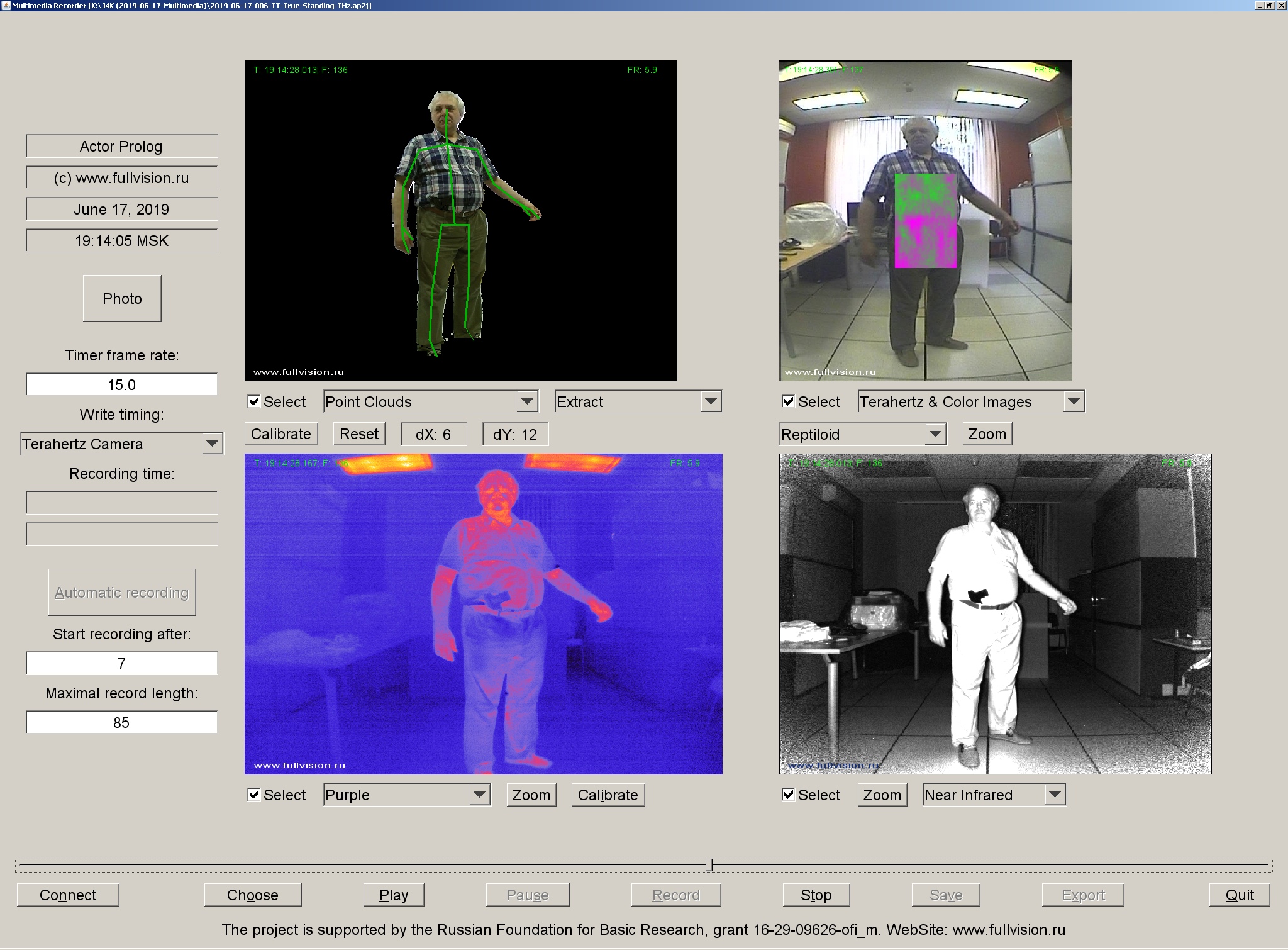Image resolution: width=1288 pixels, height=950 pixels.
Task: Open the Write timing Terahertz Camera dropdown
Action: (x=121, y=443)
